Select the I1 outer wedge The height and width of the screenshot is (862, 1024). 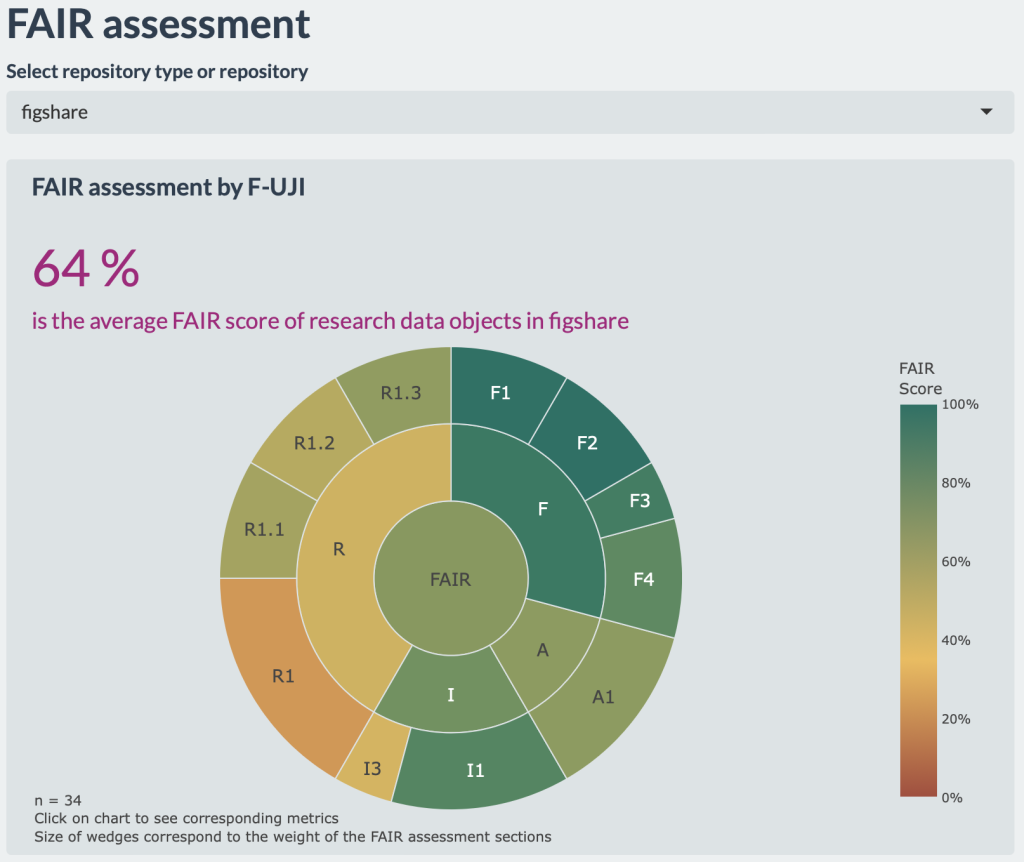point(476,769)
